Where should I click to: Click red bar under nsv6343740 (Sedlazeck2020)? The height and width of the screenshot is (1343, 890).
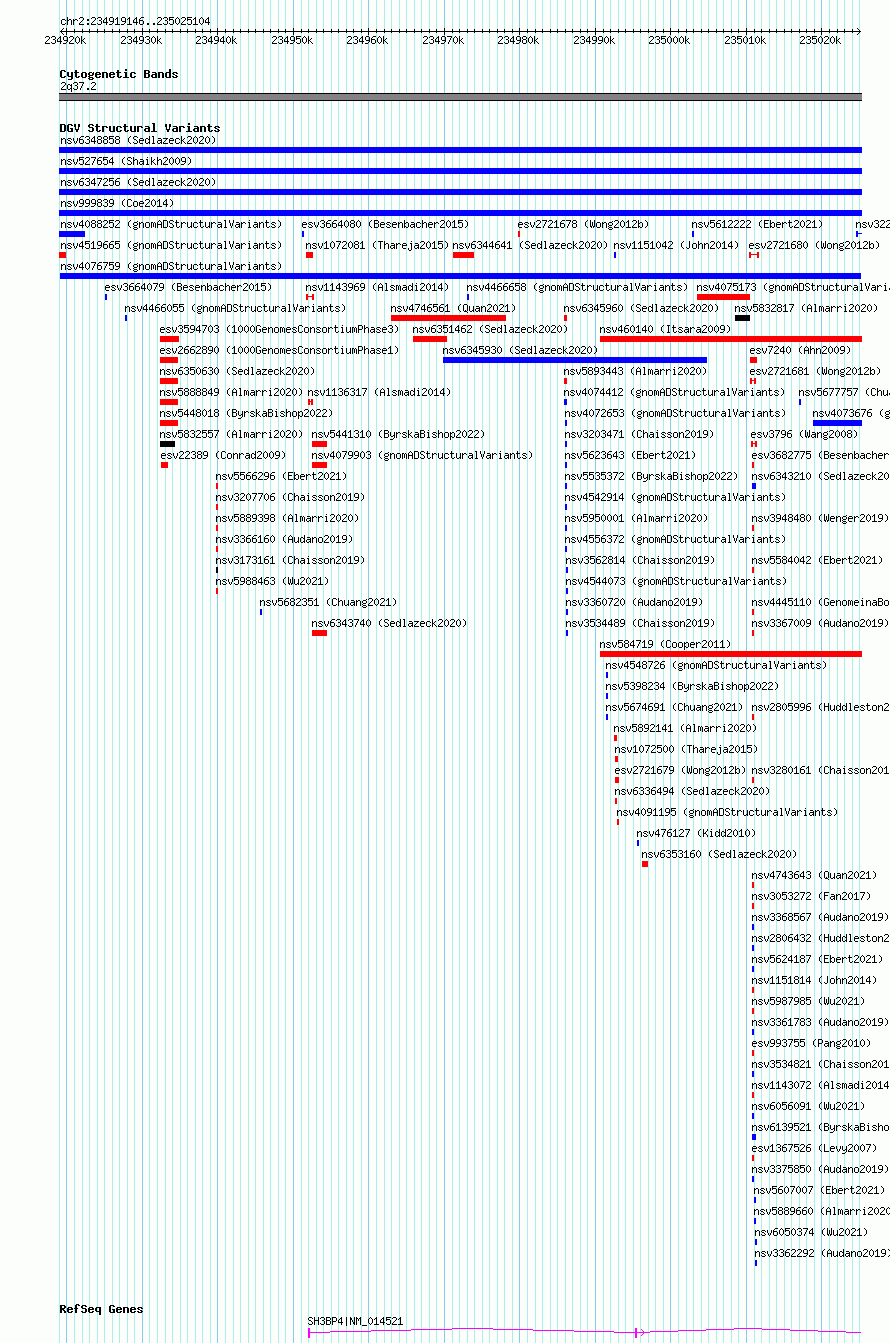tap(319, 633)
